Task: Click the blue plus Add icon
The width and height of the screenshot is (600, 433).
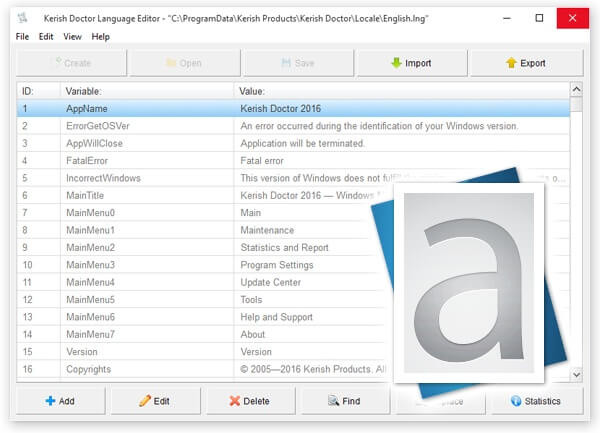Action: point(50,401)
